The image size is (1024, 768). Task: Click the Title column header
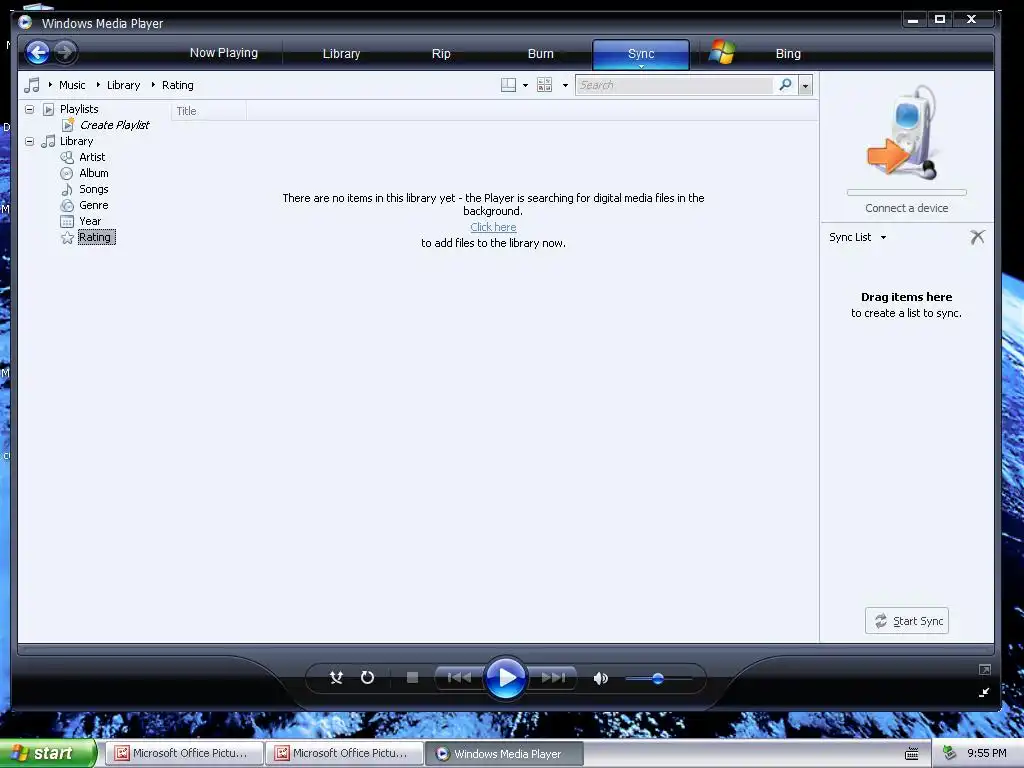[x=209, y=111]
